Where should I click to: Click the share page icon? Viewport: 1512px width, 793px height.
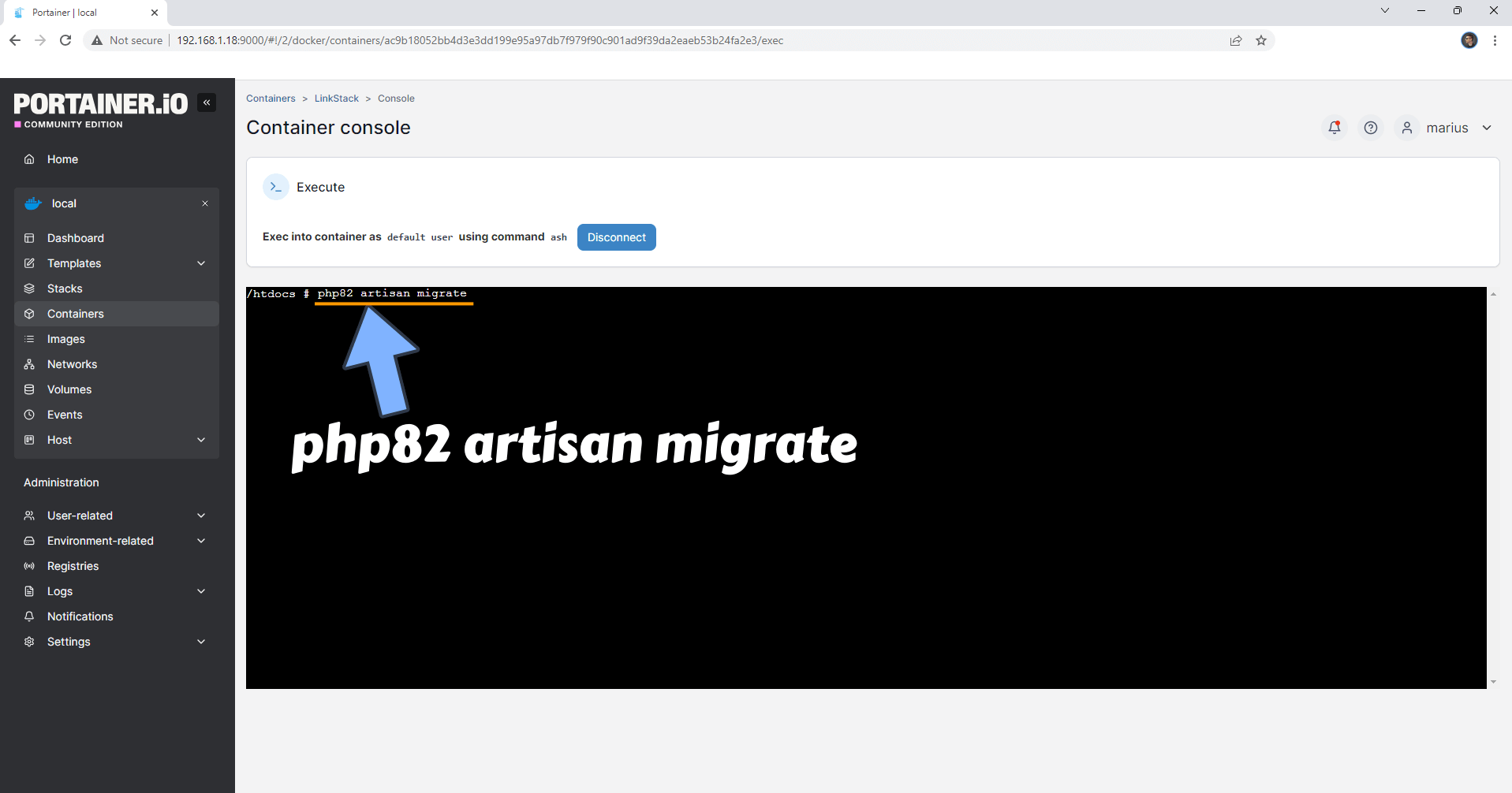pos(1236,40)
